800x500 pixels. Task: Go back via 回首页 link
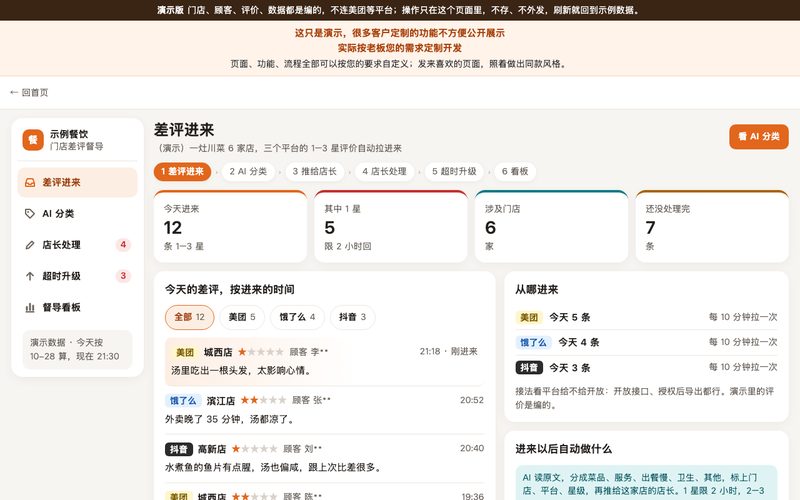pyautogui.click(x=29, y=92)
